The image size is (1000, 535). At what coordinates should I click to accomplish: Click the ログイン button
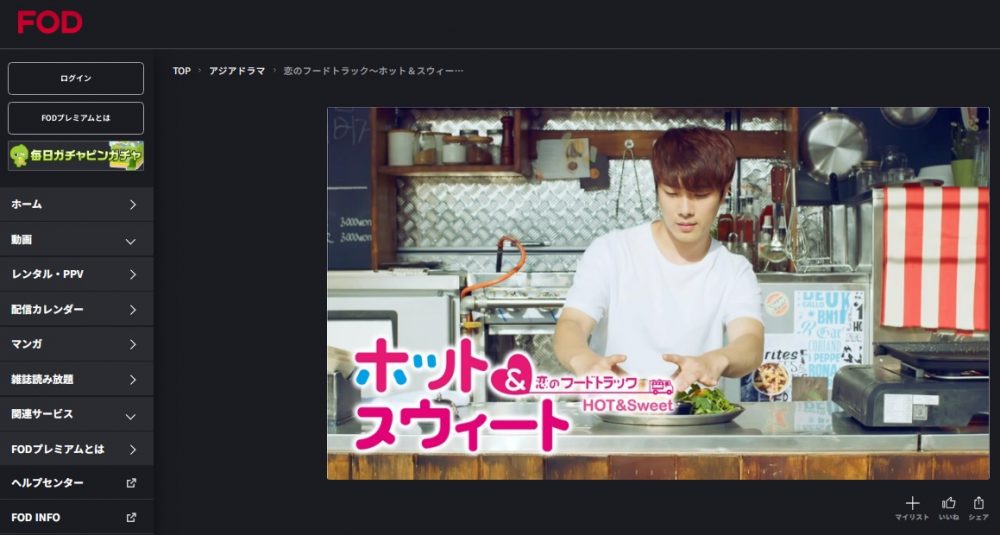pyautogui.click(x=76, y=78)
